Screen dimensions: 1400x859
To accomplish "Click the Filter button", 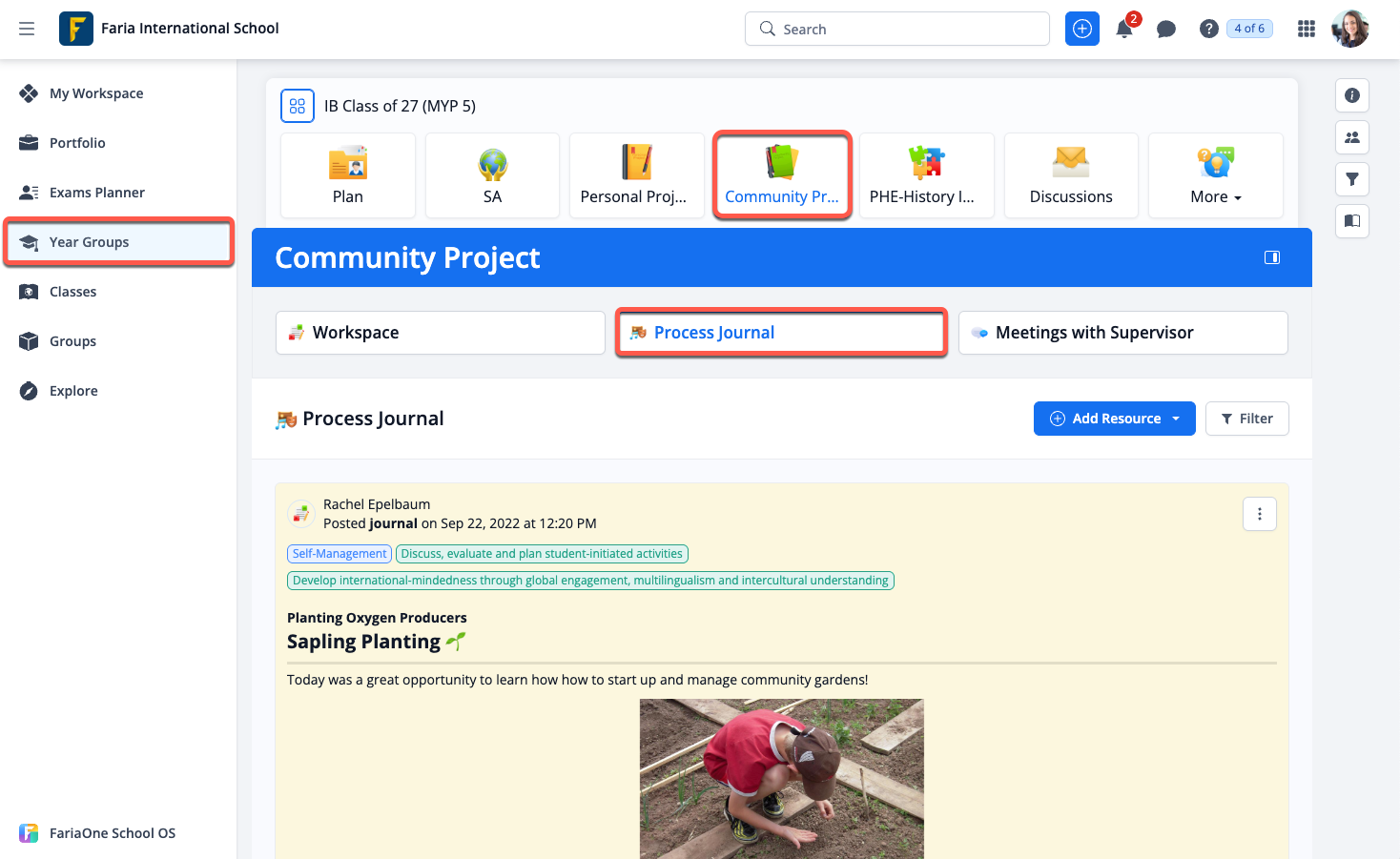I will [x=1246, y=419].
